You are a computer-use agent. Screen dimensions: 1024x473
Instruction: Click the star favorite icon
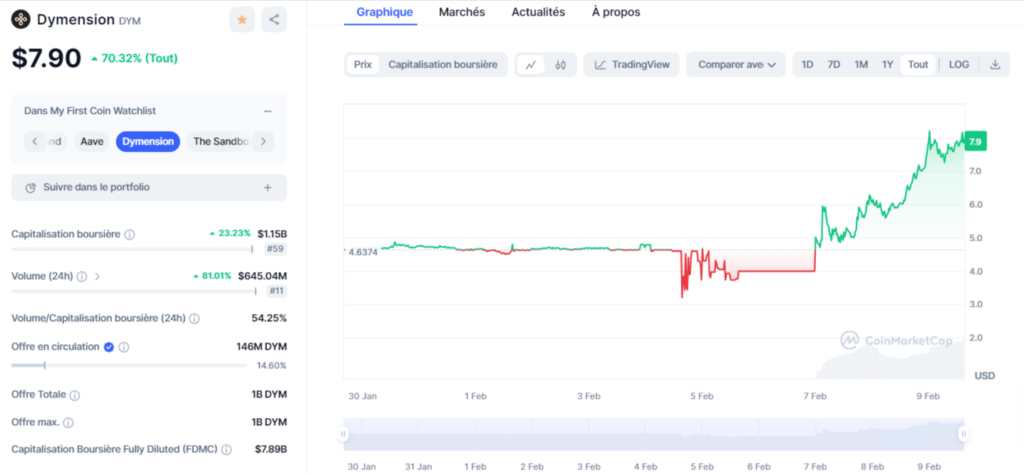242,20
